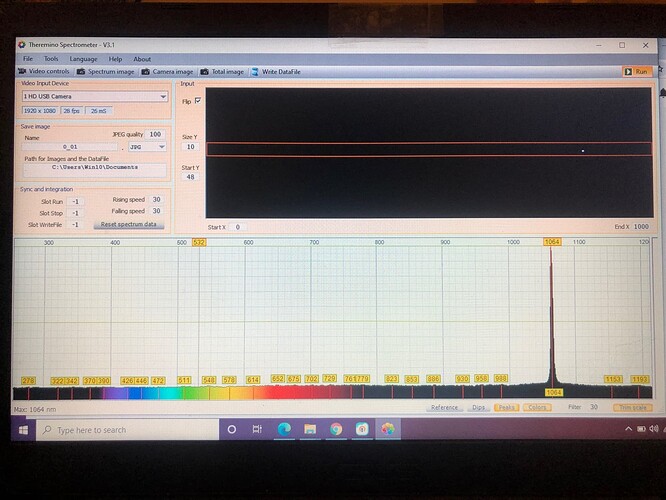The width and height of the screenshot is (666, 500).
Task: Toggle the Dips button
Action: 479,407
